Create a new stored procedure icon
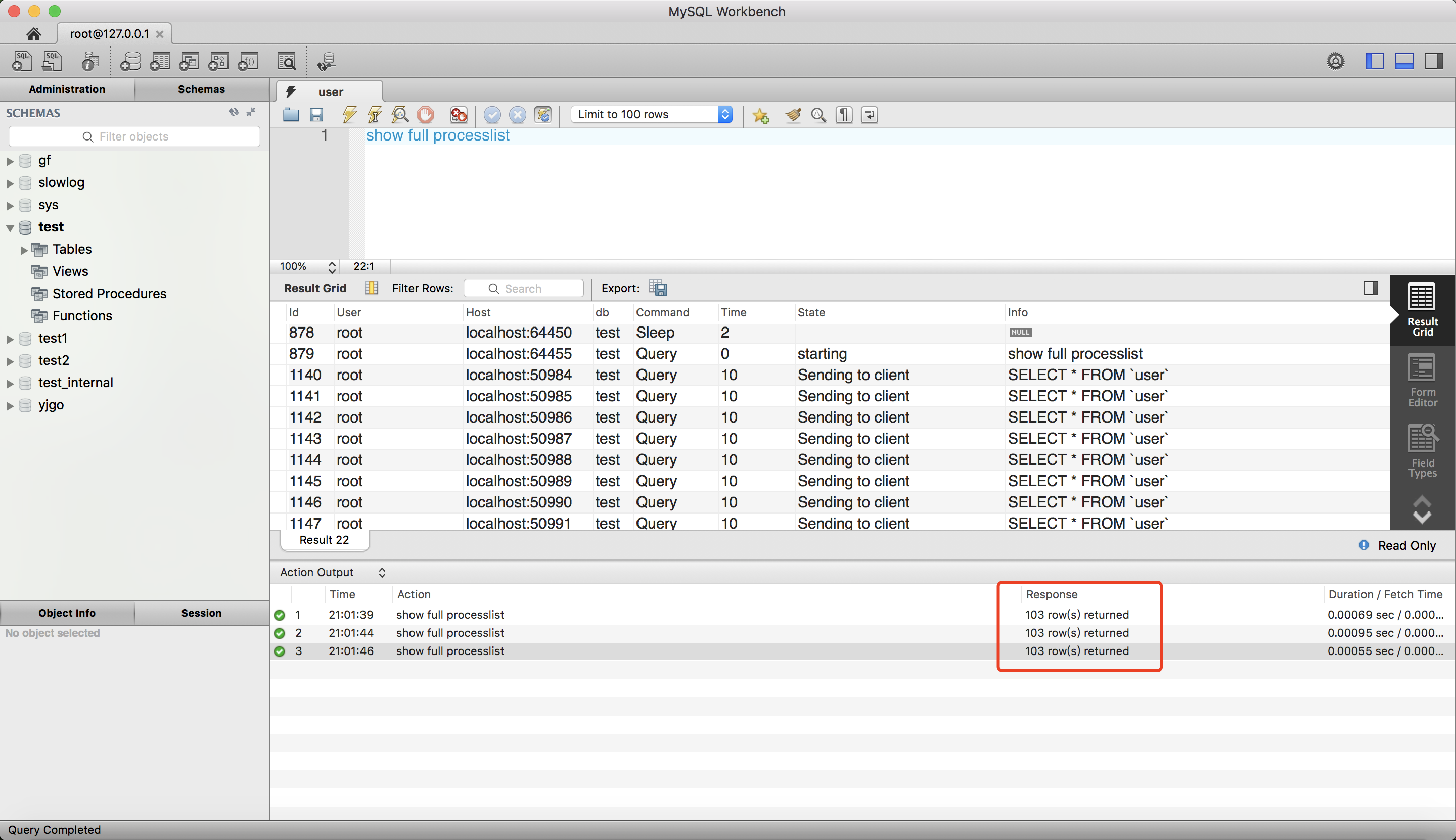 pos(219,61)
